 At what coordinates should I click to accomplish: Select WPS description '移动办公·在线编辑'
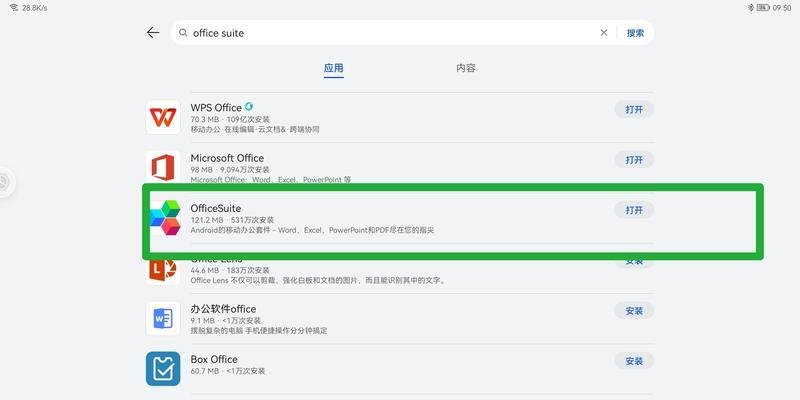[x=222, y=130]
